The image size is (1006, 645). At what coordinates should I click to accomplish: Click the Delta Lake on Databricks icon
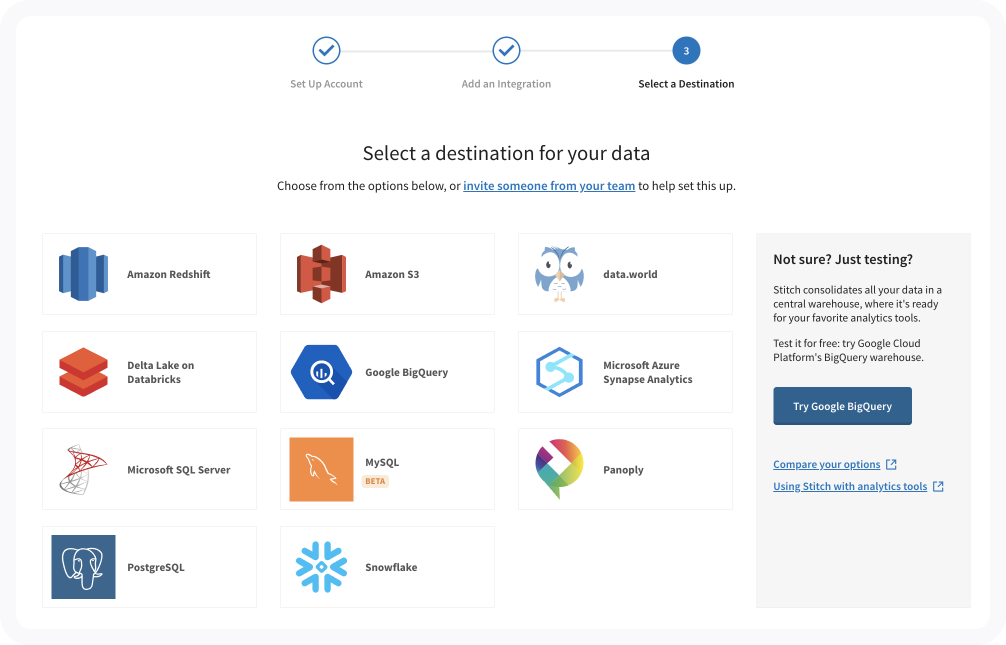point(83,372)
